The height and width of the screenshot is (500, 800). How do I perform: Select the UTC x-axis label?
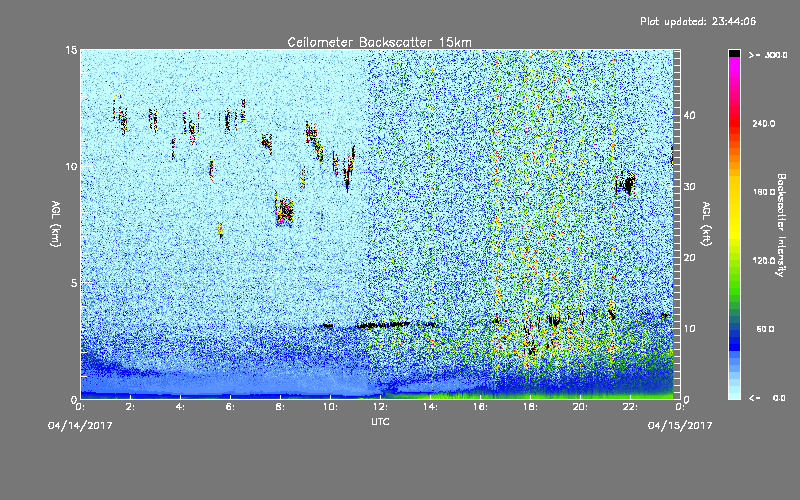pos(380,421)
